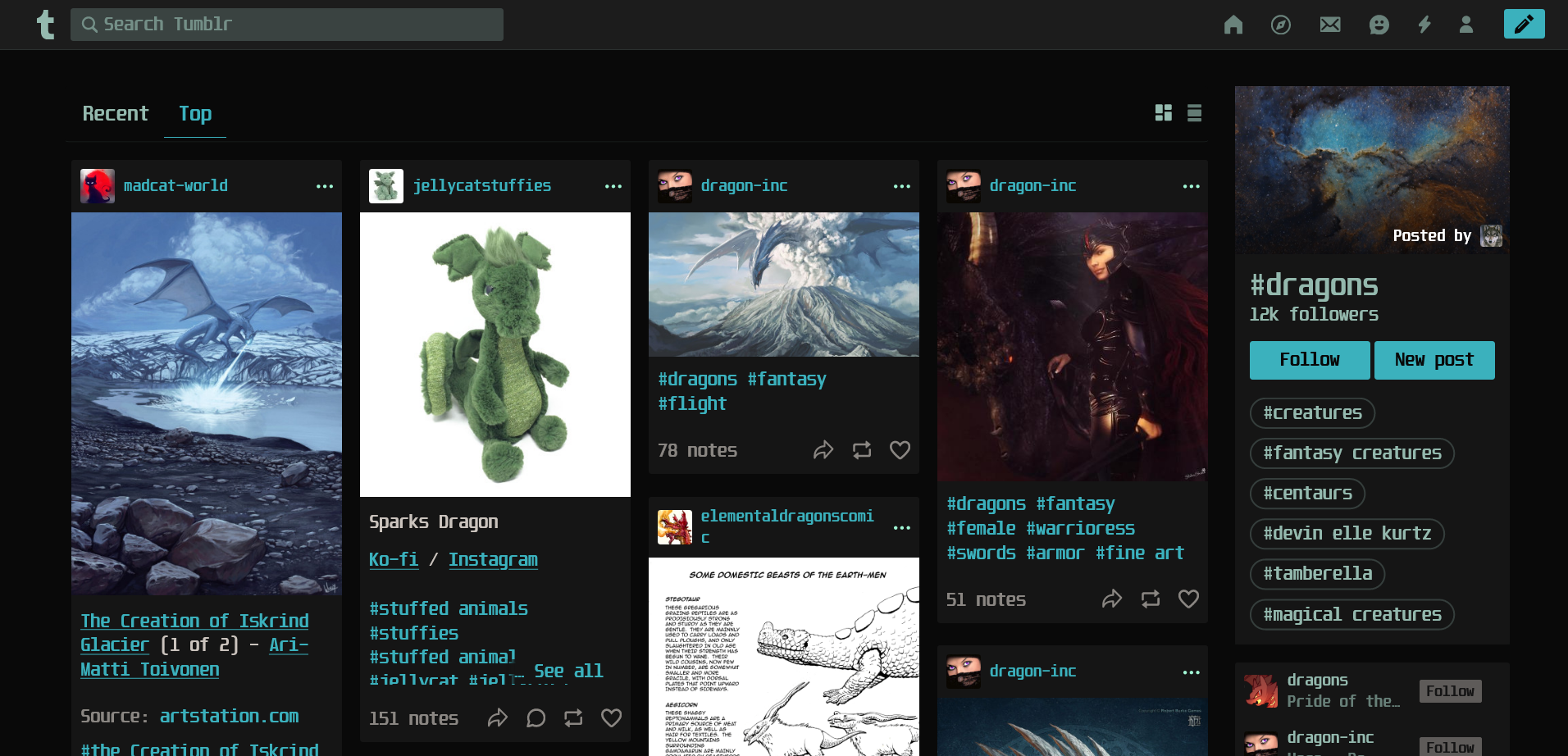Open the #fantasy creatures related tag
The height and width of the screenshot is (756, 1568).
pos(1352,453)
